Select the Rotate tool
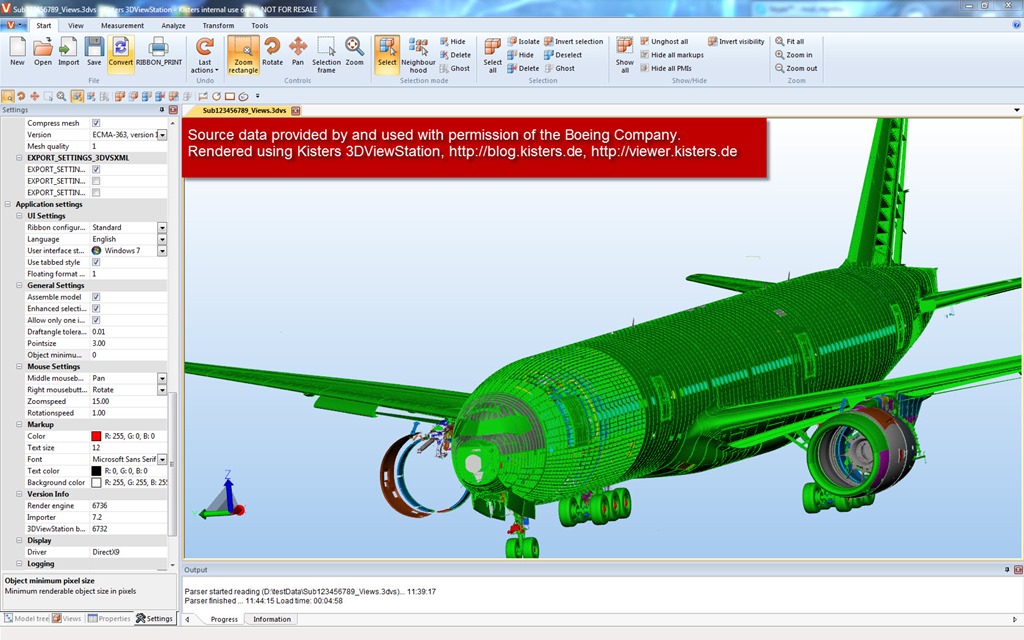1024x640 pixels. 272,52
